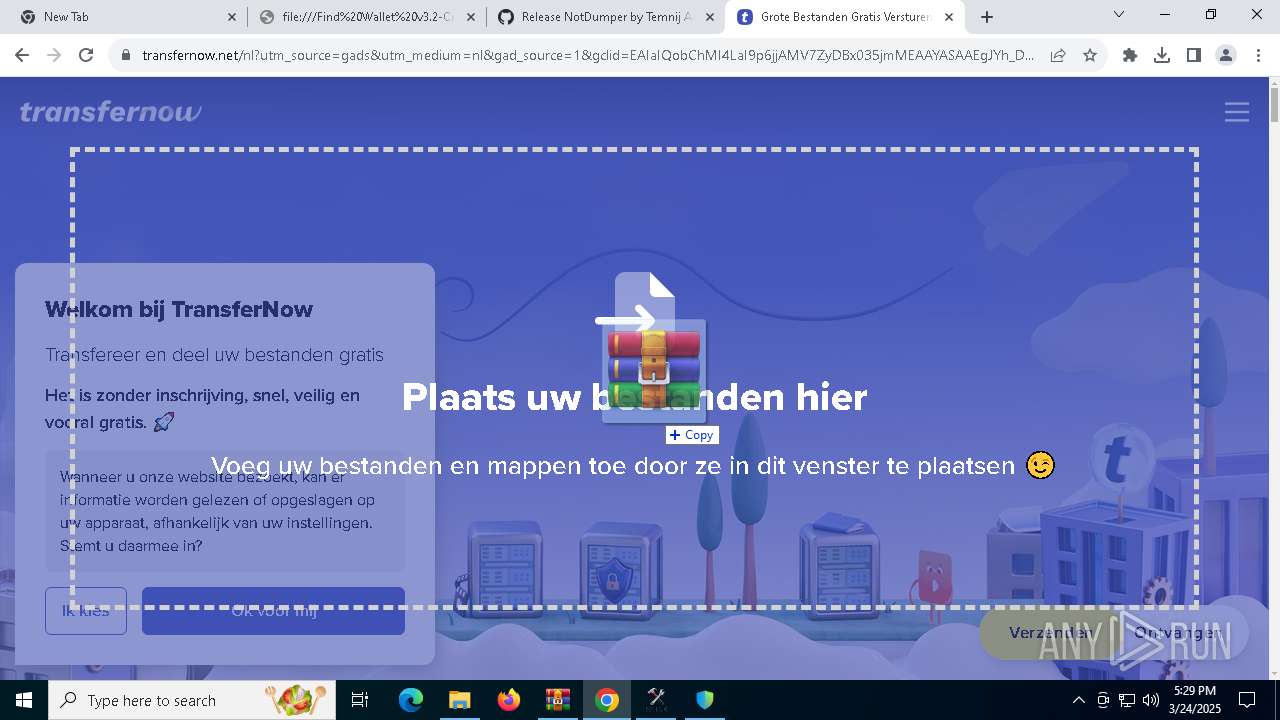Go back to the previous page
Image resolution: width=1280 pixels, height=720 pixels.
click(x=22, y=56)
